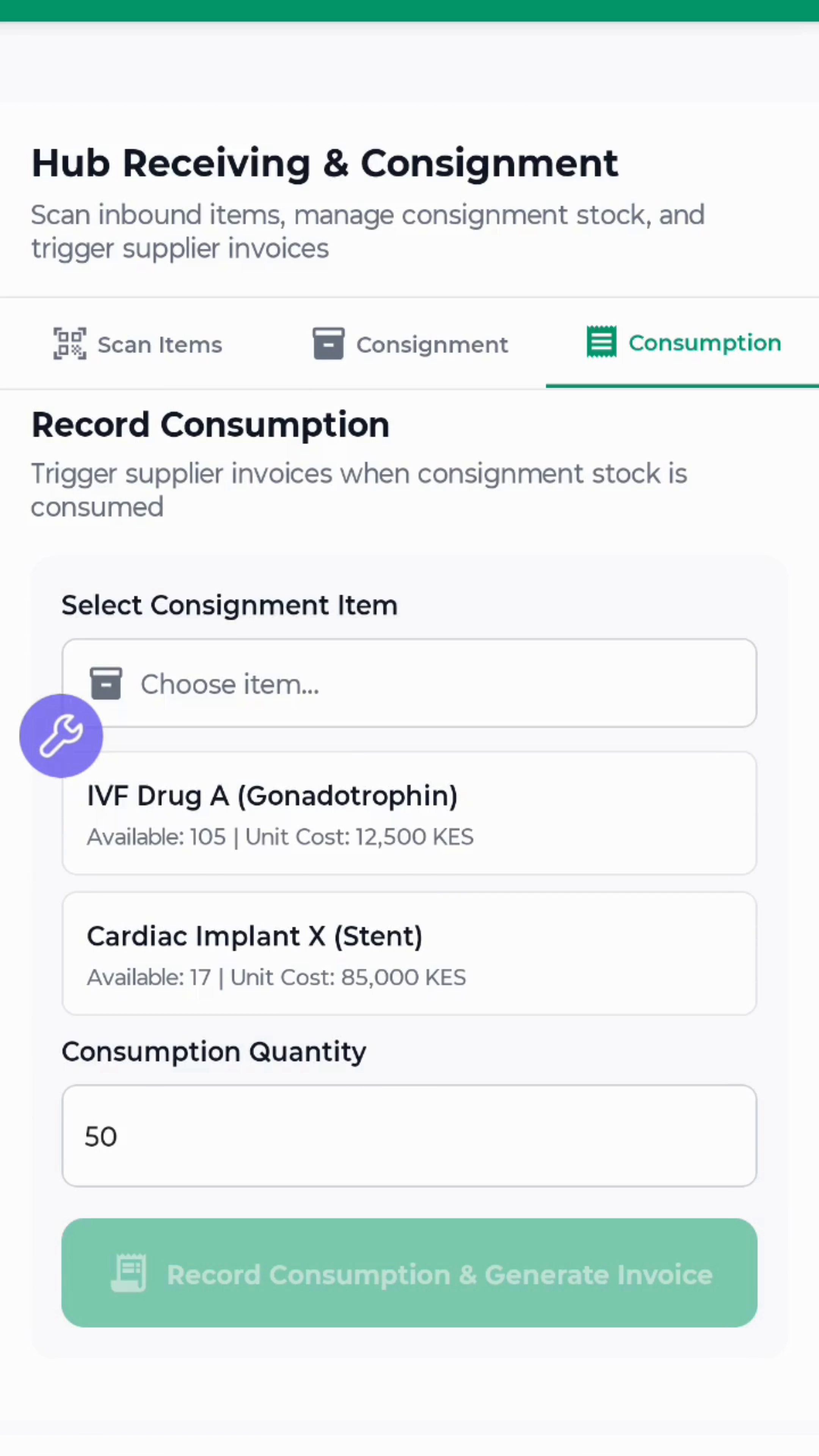
Task: Click the Select Consignment Item label
Action: [229, 606]
